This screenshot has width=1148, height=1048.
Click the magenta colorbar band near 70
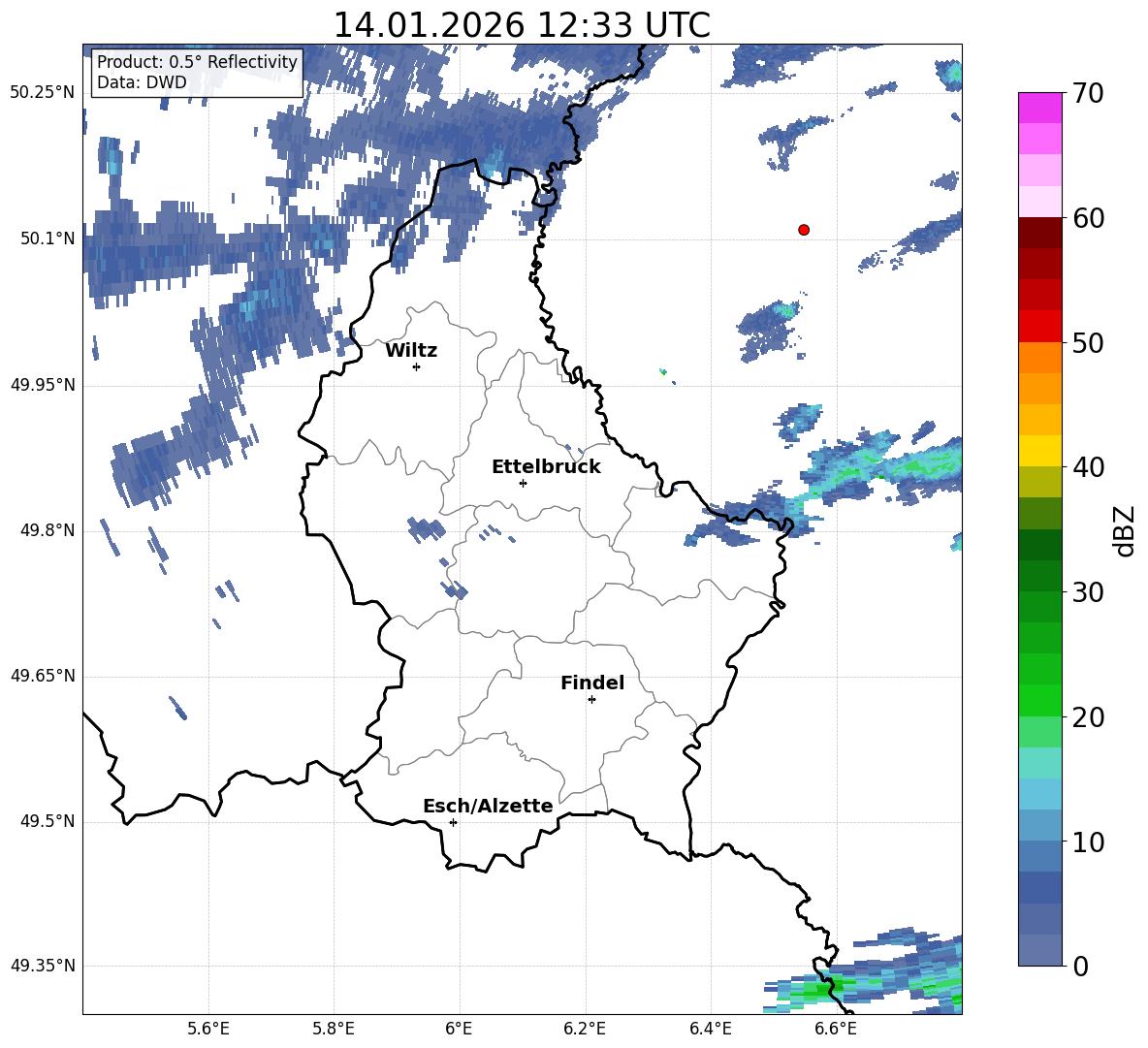click(x=1039, y=108)
